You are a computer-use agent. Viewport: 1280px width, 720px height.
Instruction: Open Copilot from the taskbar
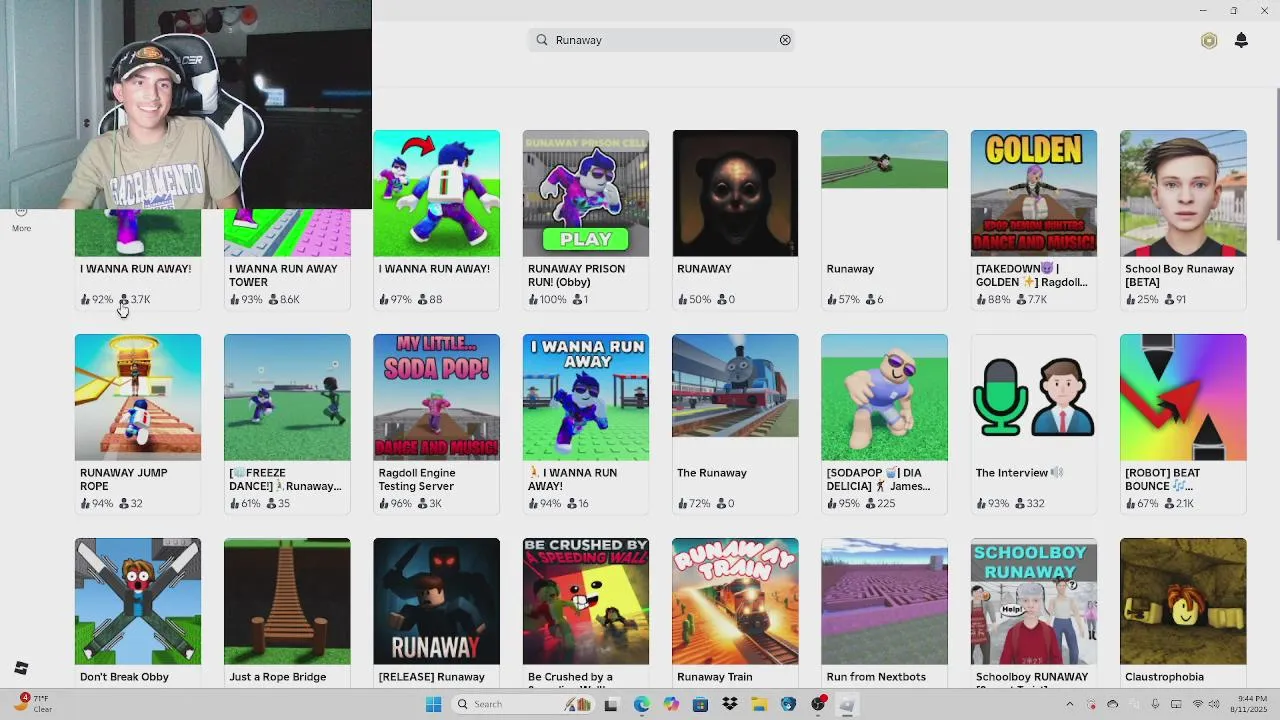click(671, 704)
